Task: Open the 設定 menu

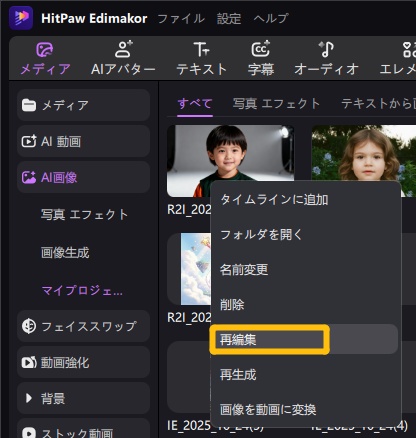Action: [x=229, y=18]
